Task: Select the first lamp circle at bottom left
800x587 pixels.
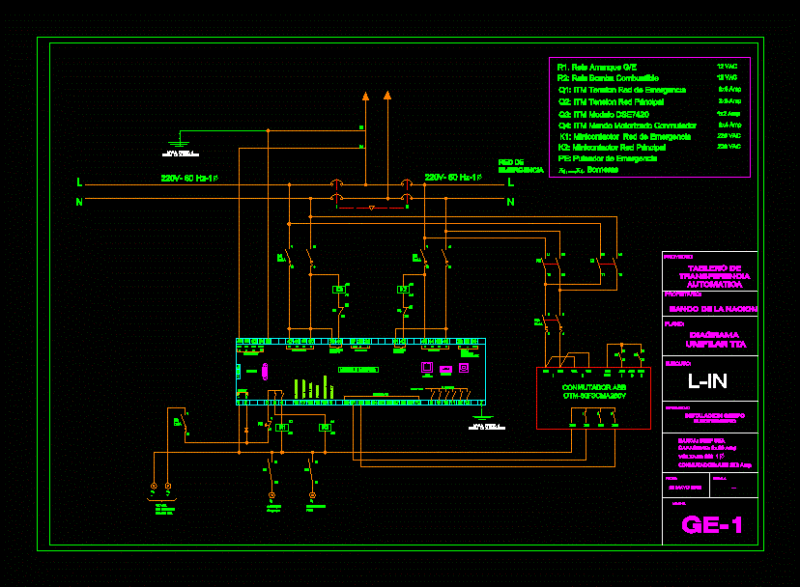Action: pyautogui.click(x=154, y=487)
